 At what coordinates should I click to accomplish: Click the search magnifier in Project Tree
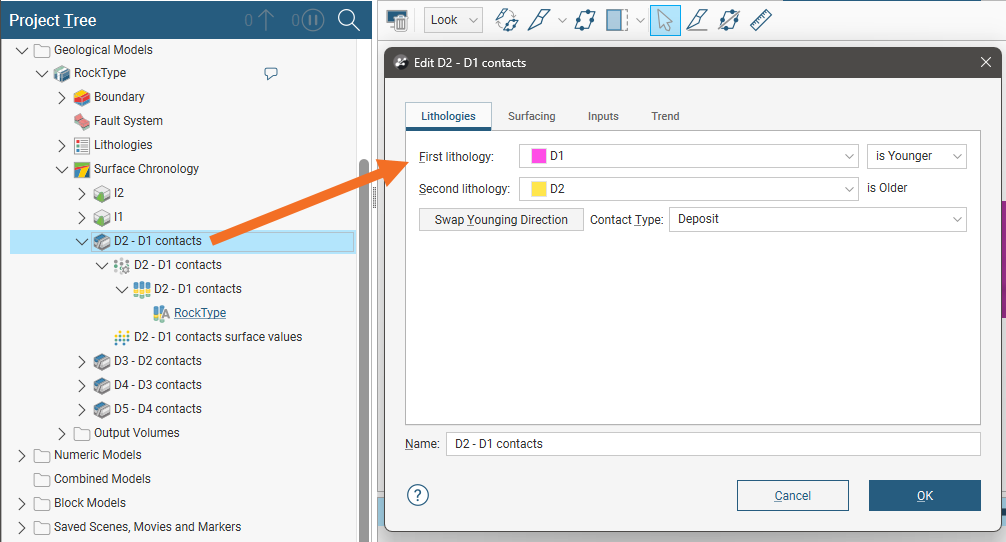(x=348, y=20)
